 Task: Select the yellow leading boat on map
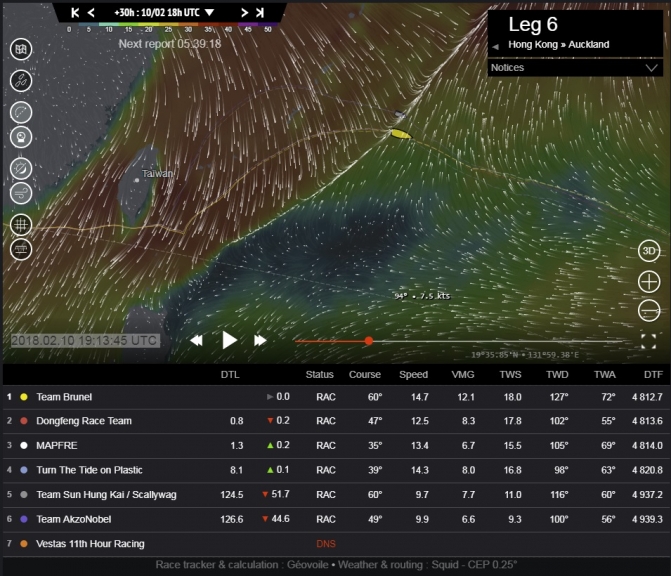tap(401, 134)
